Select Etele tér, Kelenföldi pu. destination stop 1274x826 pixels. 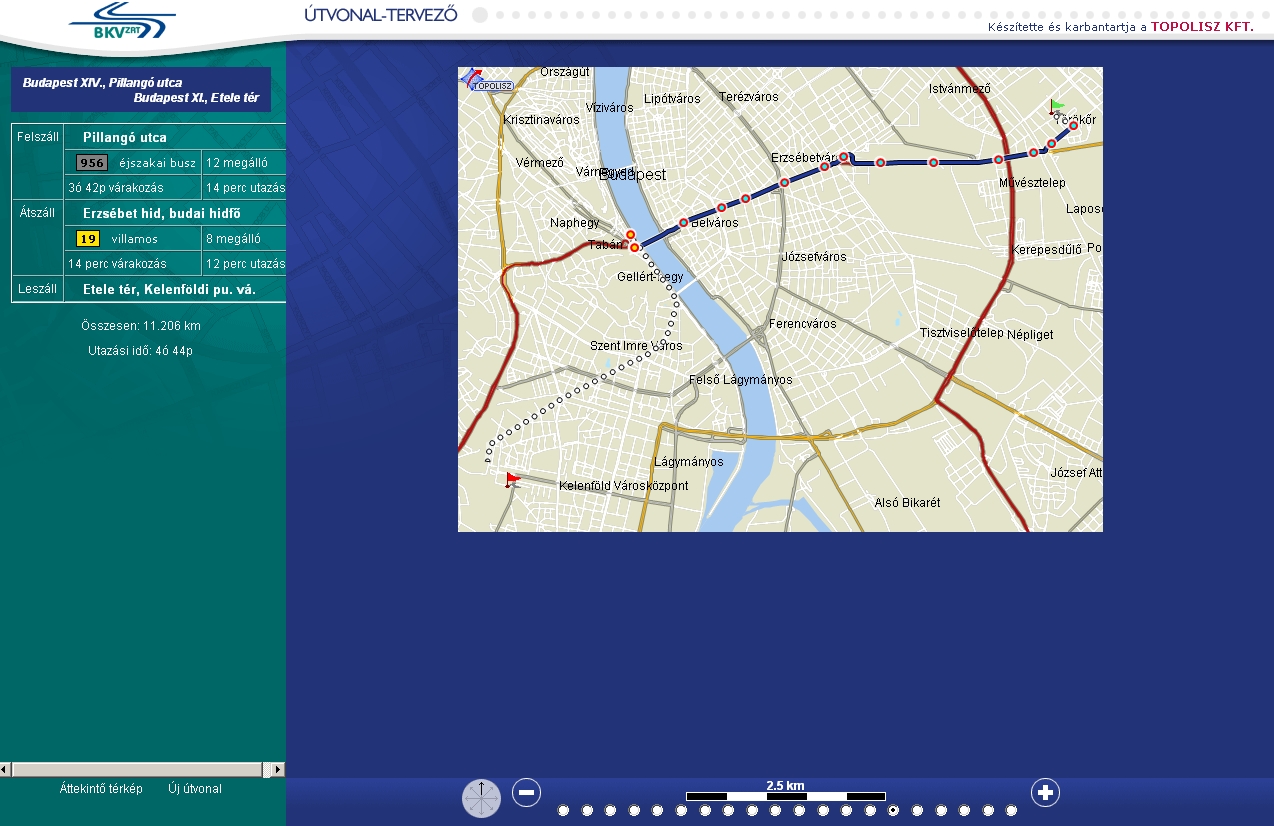(x=169, y=290)
